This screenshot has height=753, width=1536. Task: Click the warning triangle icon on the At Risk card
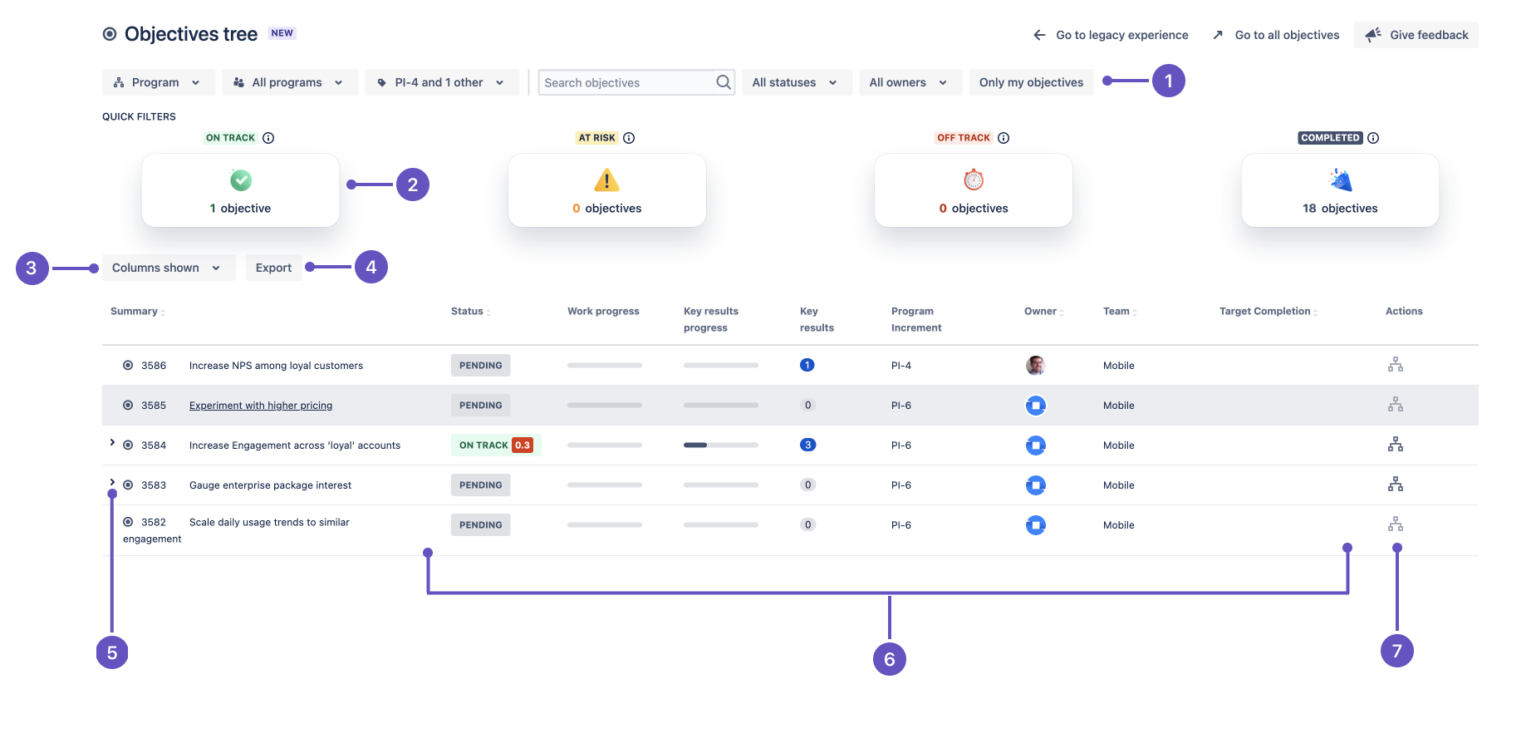(x=606, y=179)
